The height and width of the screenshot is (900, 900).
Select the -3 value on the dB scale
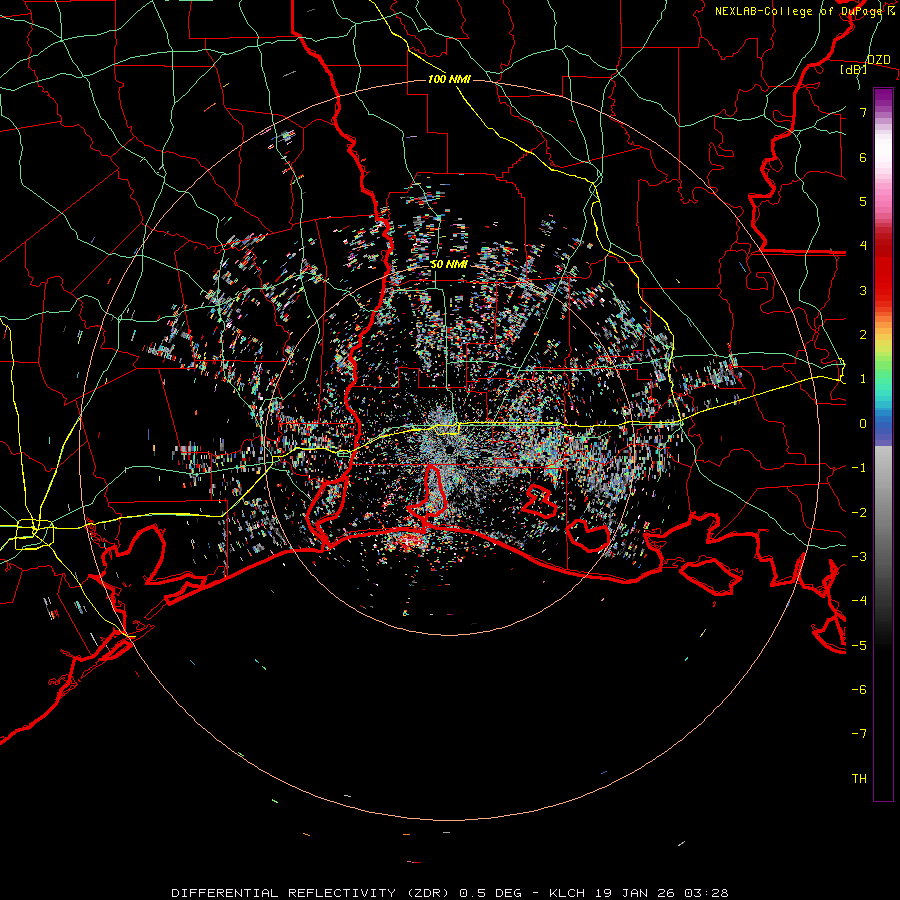(x=859, y=557)
